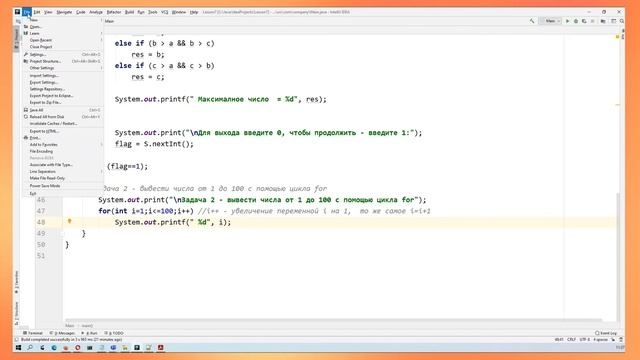The height and width of the screenshot is (360, 640).
Task: Click Save All in File menu
Action: pos(63,110)
